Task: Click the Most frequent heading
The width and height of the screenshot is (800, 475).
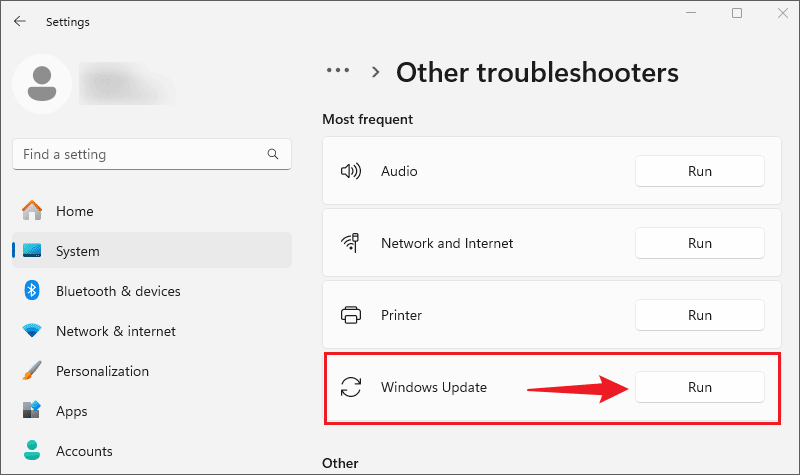Action: pyautogui.click(x=367, y=119)
